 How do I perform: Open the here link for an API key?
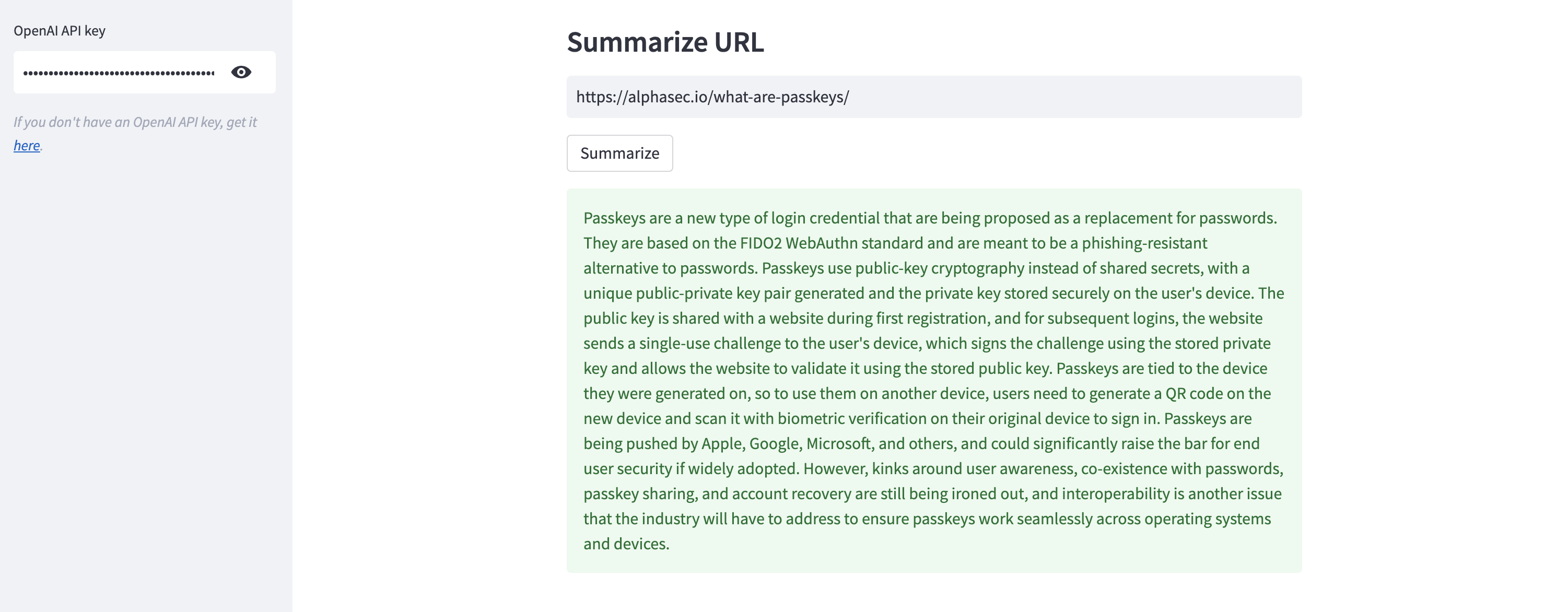click(26, 146)
